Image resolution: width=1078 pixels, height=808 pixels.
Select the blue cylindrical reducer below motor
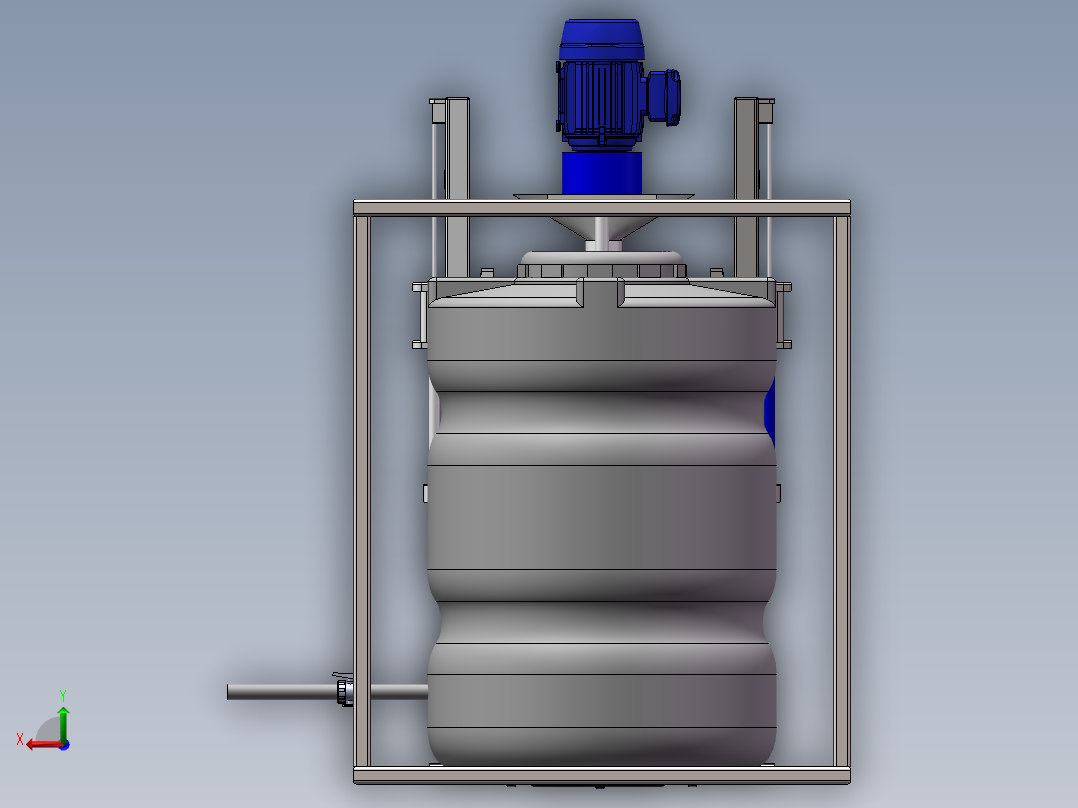point(602,173)
